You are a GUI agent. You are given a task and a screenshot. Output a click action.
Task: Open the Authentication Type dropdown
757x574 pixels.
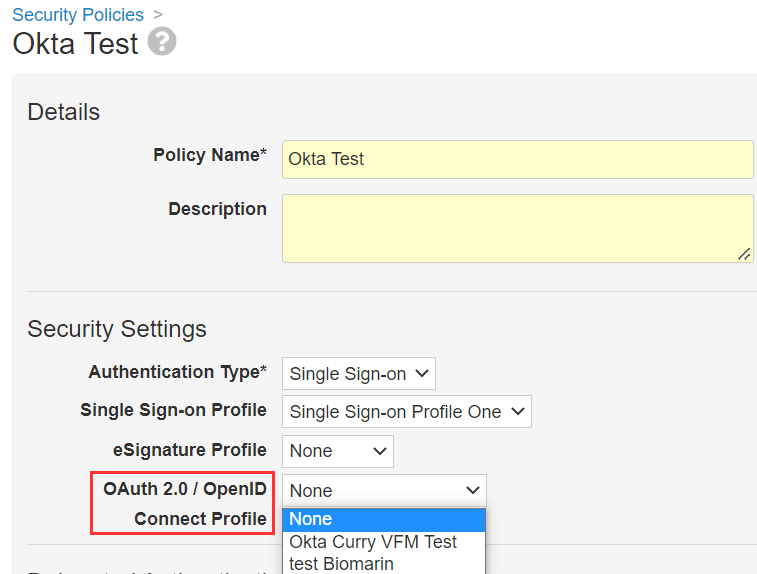(358, 374)
